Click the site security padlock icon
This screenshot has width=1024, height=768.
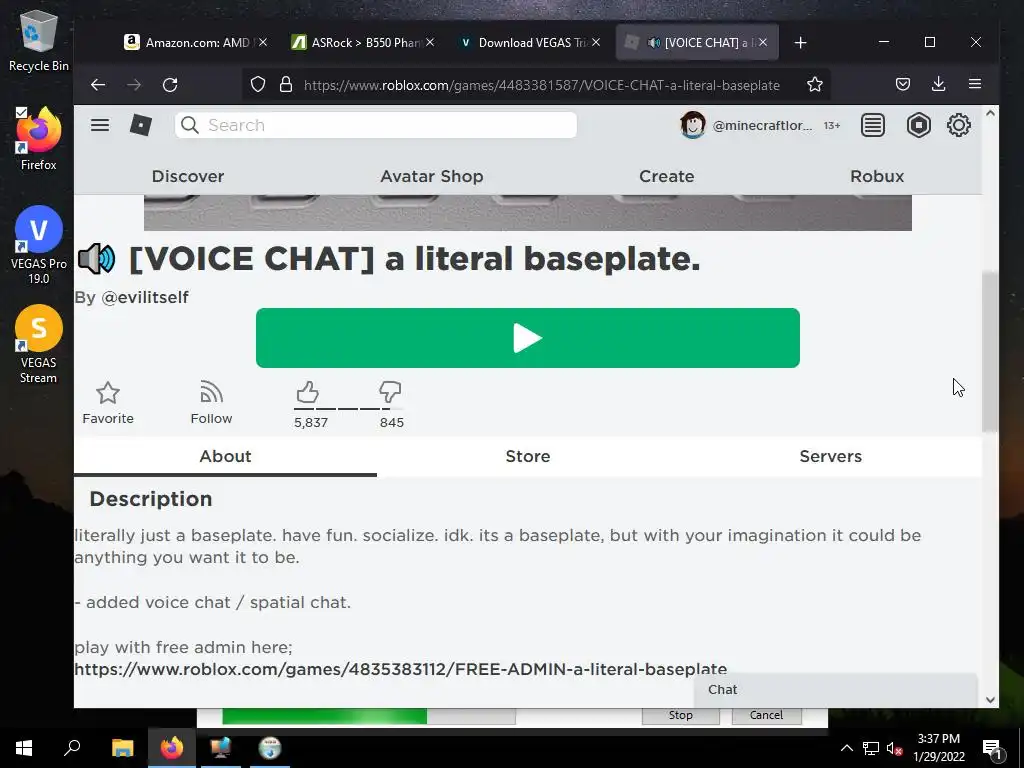point(286,84)
